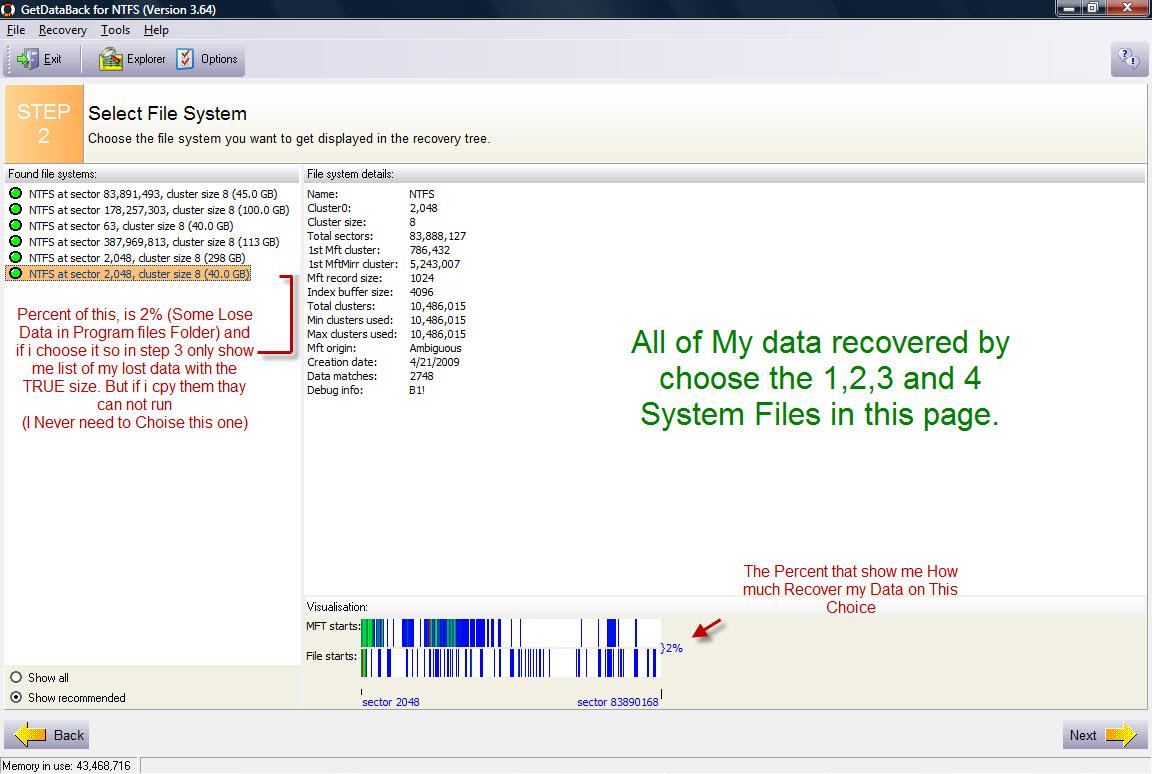Click the help question-mark icon at top right

[1128, 59]
